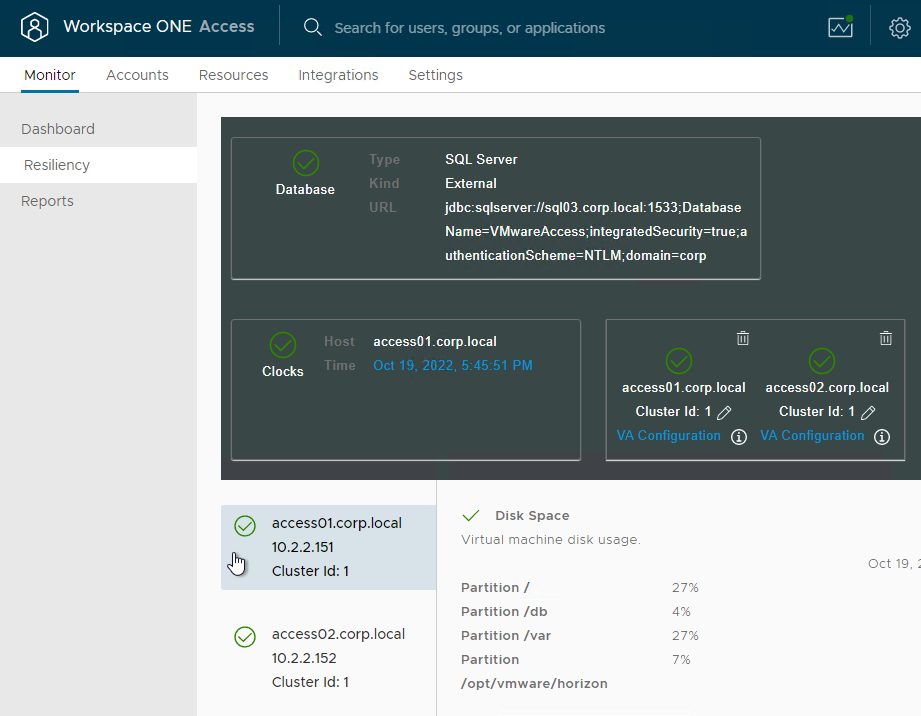This screenshot has width=921, height=716.
Task: Delete node access01.corp.local using trash icon
Action: pos(743,338)
